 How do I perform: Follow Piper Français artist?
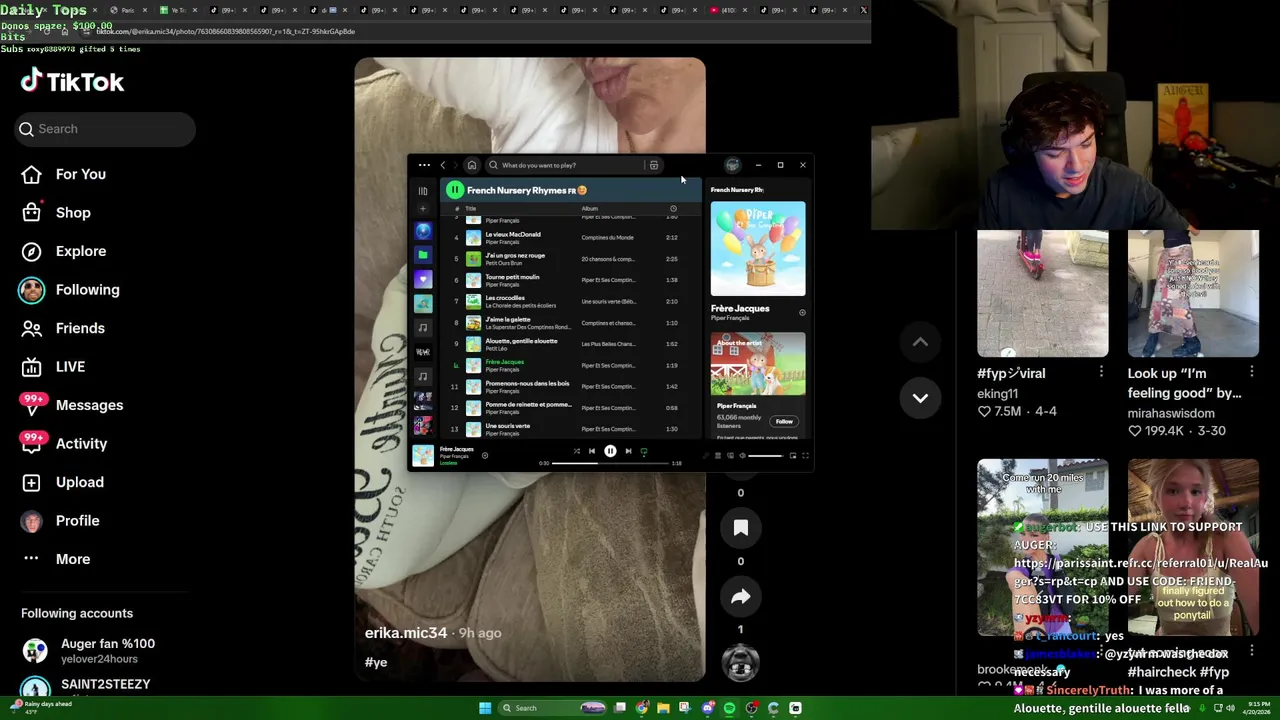784,422
